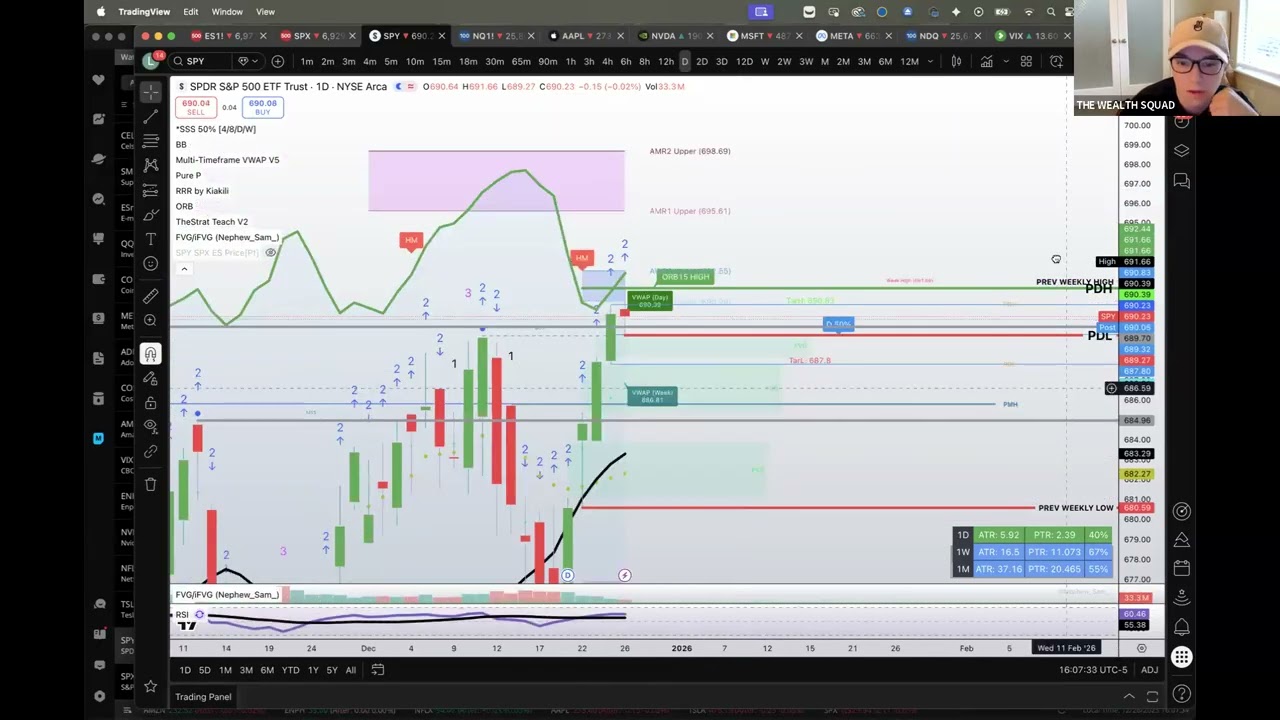Viewport: 1280px width, 720px height.
Task: Open the indicators icon in top toolbar
Action: (x=987, y=61)
